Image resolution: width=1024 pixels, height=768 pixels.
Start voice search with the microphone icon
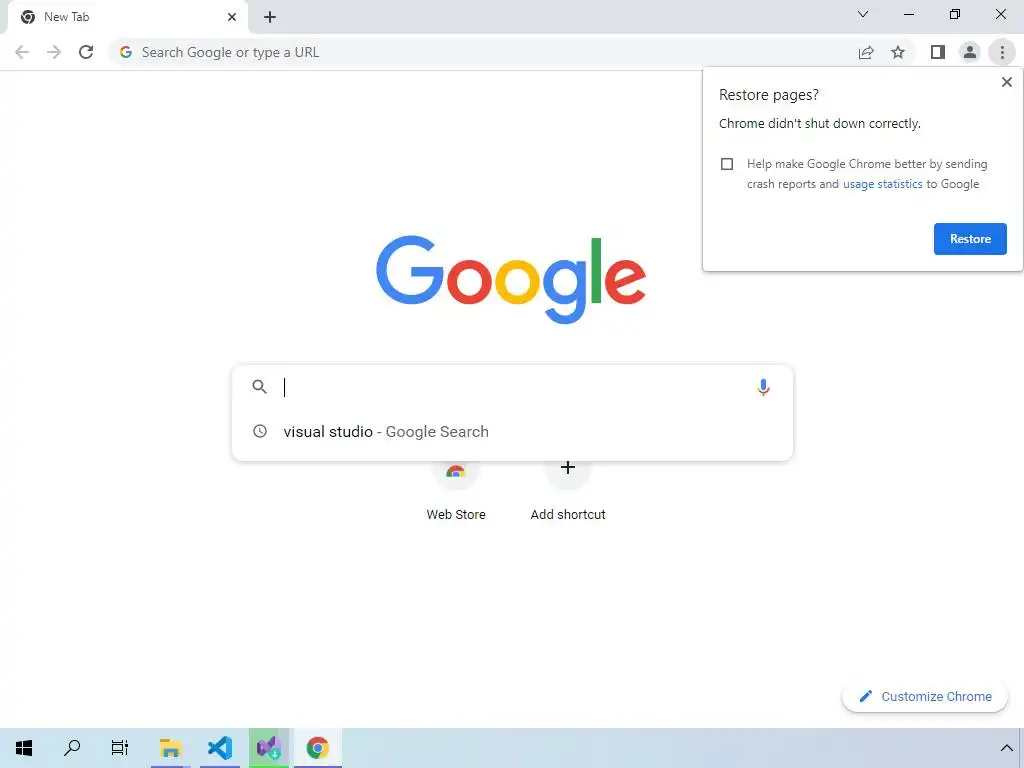point(763,387)
